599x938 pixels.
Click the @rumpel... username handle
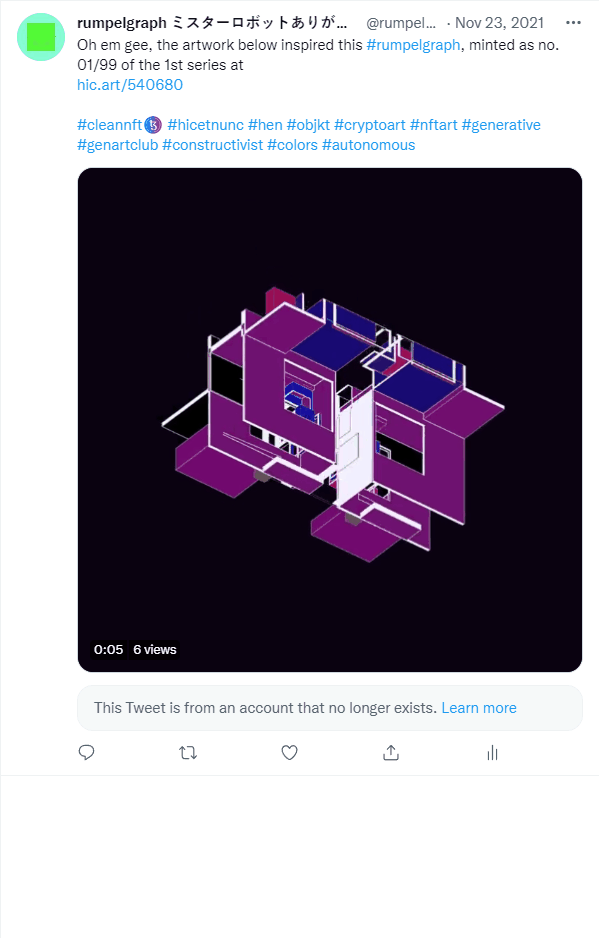tap(401, 23)
